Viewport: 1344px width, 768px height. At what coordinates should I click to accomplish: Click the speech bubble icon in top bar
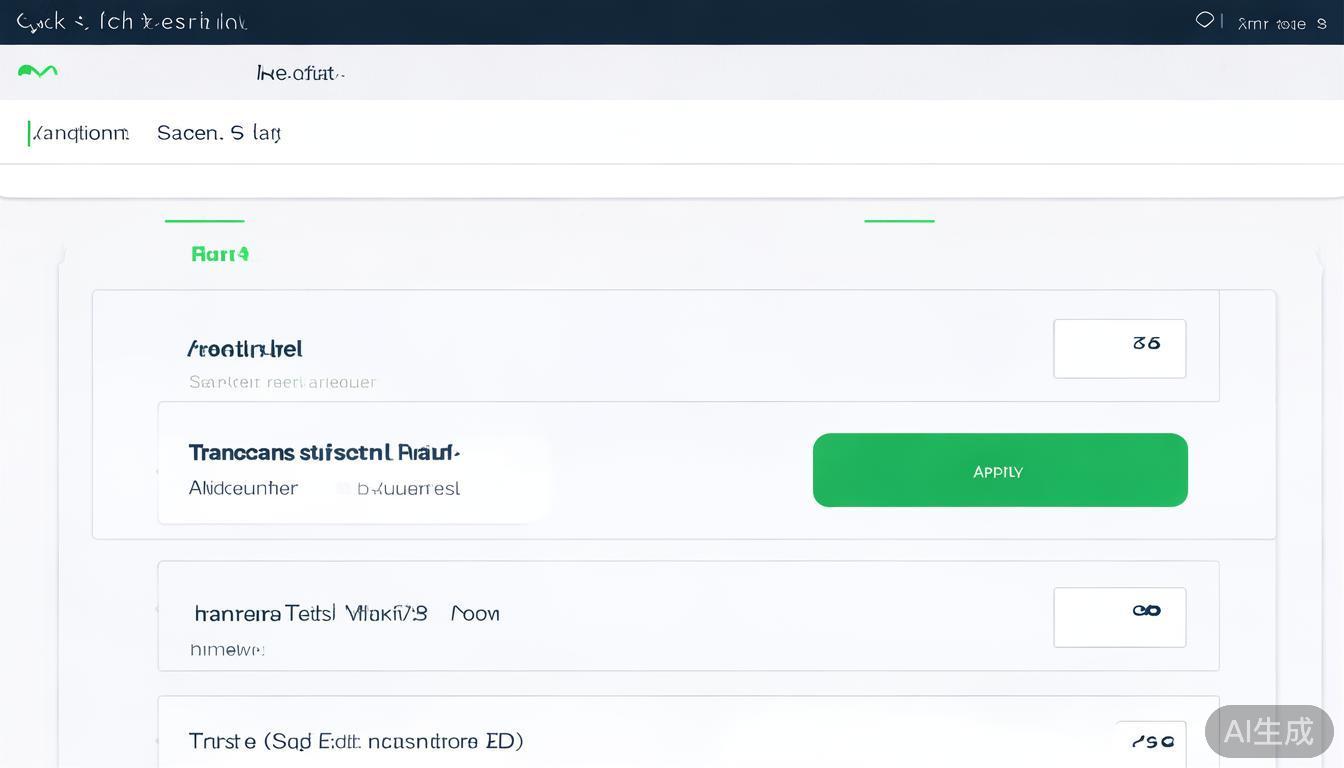click(1205, 20)
